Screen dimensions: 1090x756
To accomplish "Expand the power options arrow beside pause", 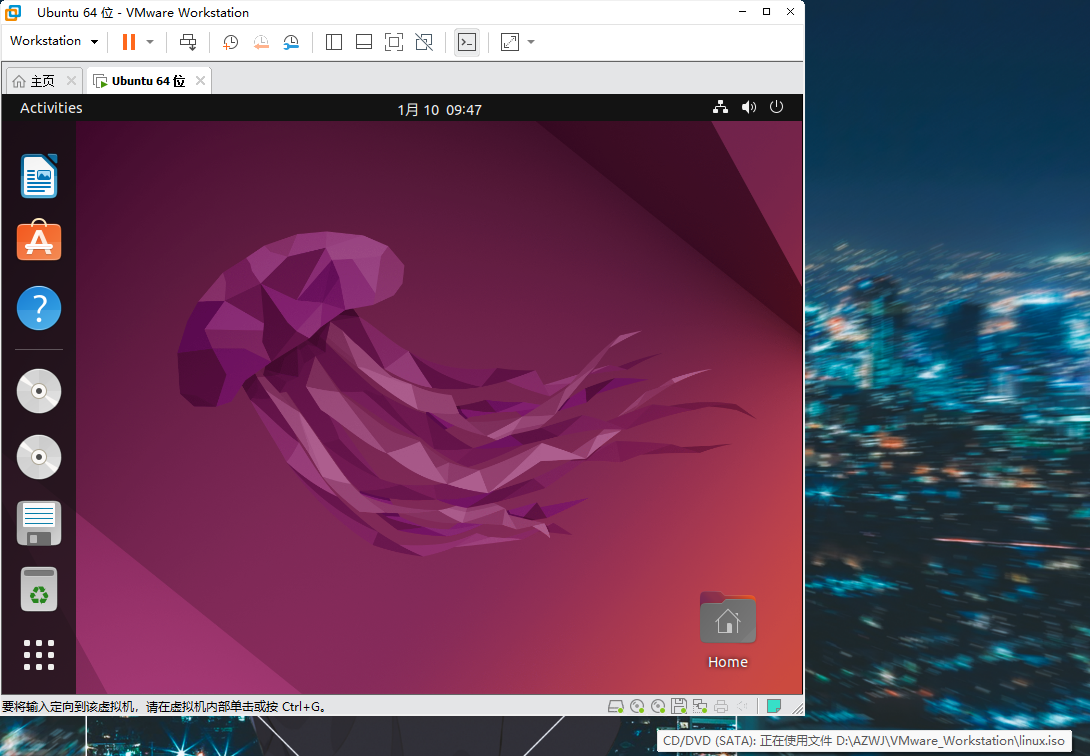I will pyautogui.click(x=150, y=42).
